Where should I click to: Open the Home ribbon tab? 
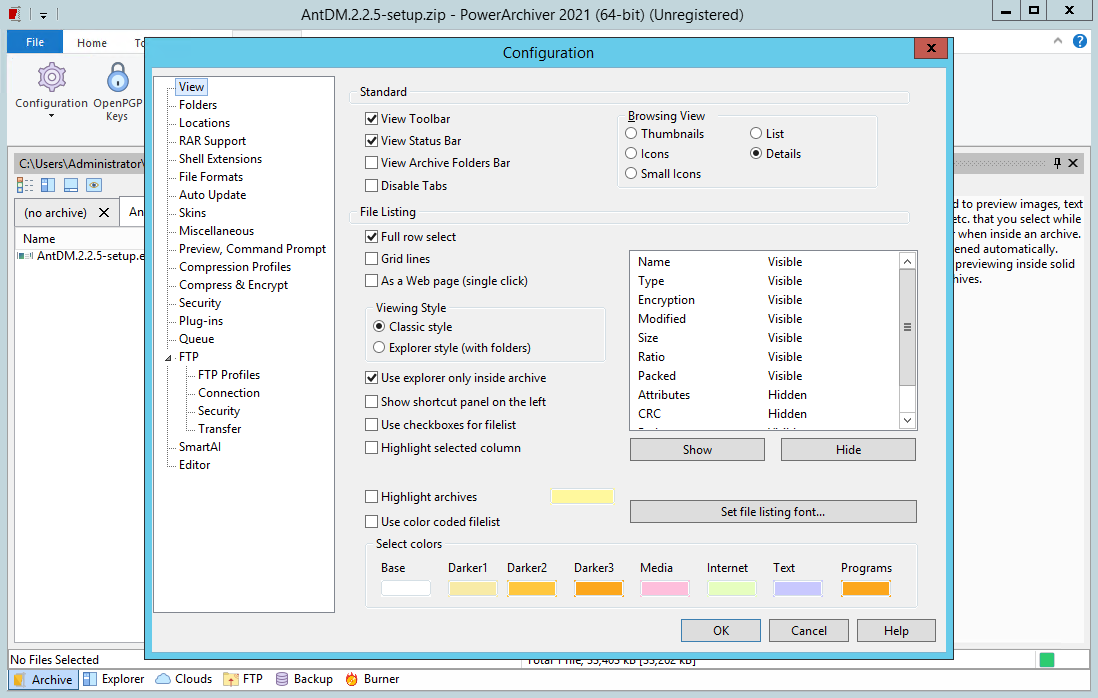[92, 43]
